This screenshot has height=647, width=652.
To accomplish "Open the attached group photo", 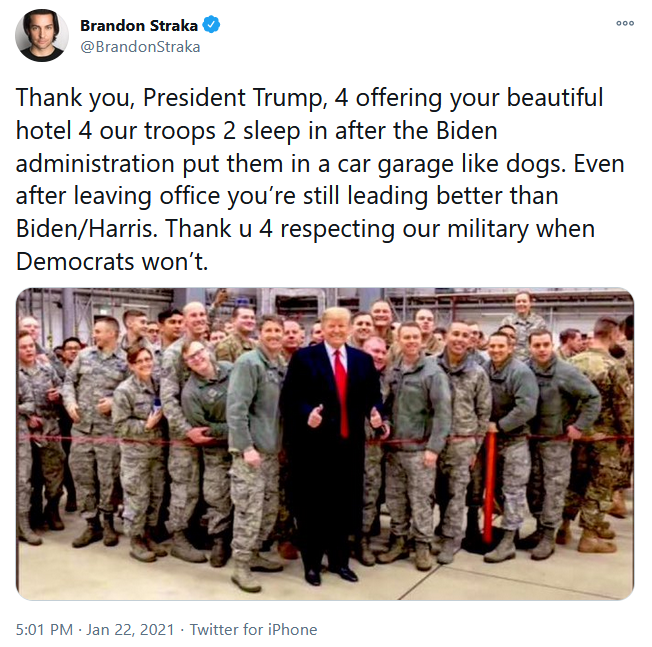I will coord(325,444).
